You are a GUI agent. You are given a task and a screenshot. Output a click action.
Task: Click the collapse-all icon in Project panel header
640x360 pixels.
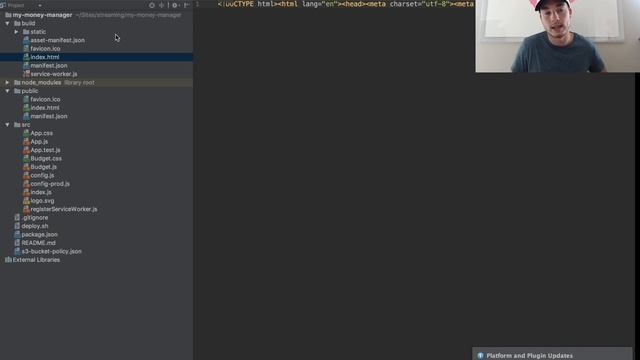162,5
